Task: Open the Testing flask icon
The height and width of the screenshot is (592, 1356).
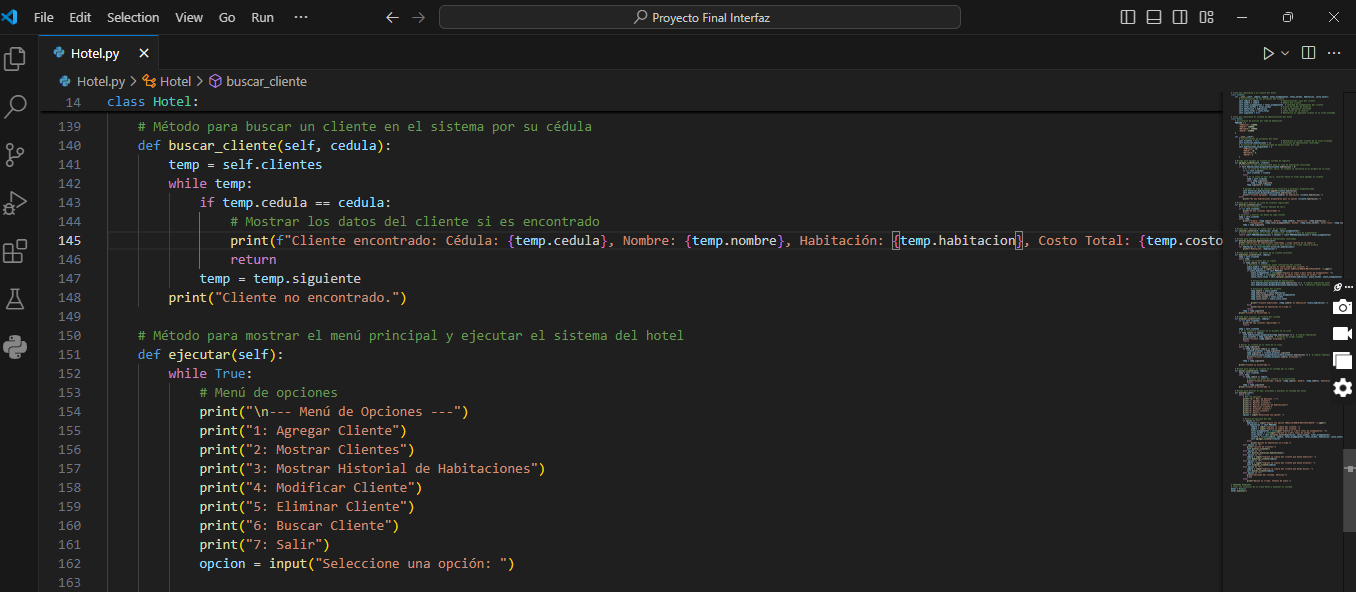Action: (15, 299)
